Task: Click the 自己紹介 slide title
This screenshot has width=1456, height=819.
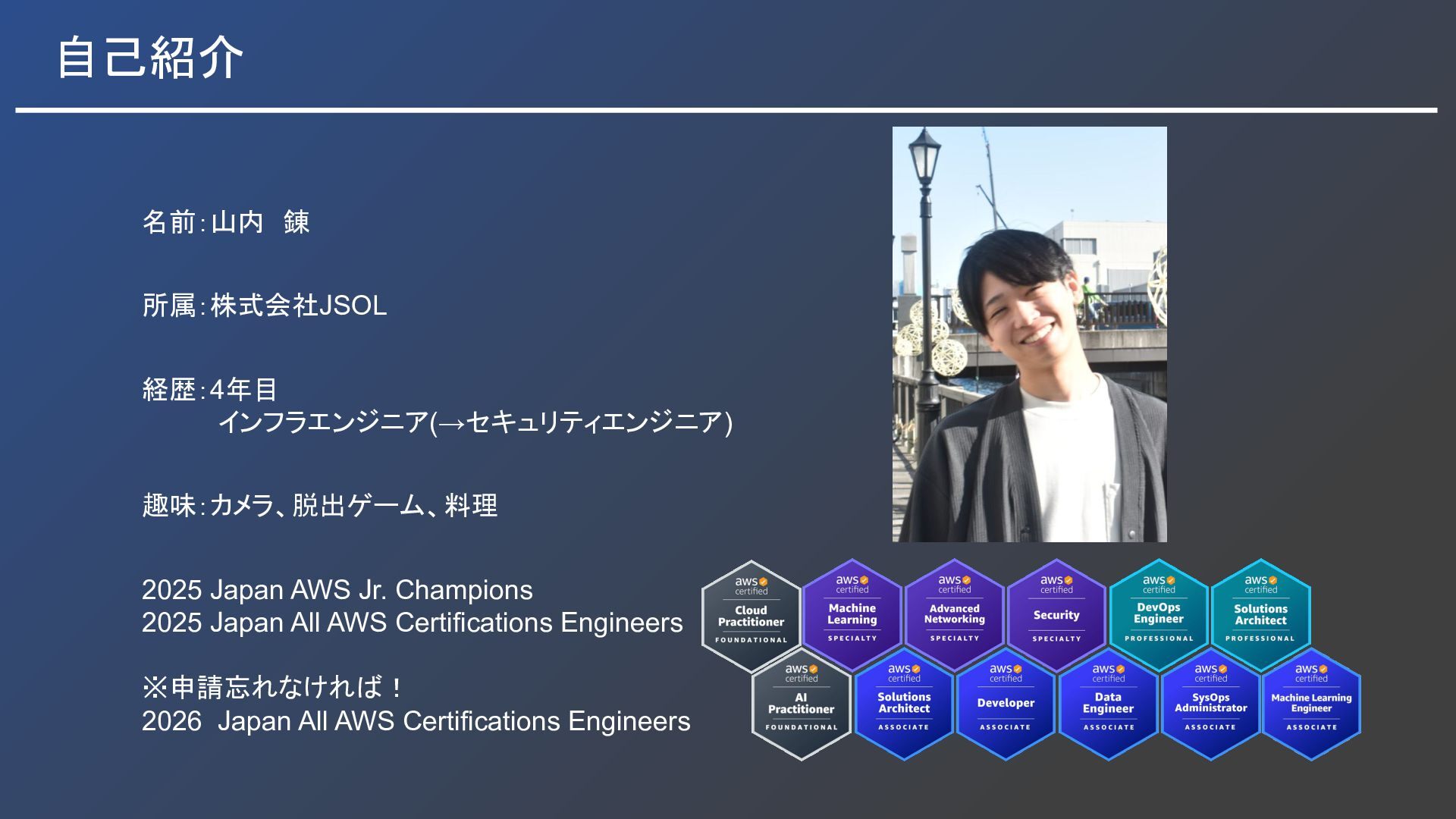Action: tap(150, 58)
